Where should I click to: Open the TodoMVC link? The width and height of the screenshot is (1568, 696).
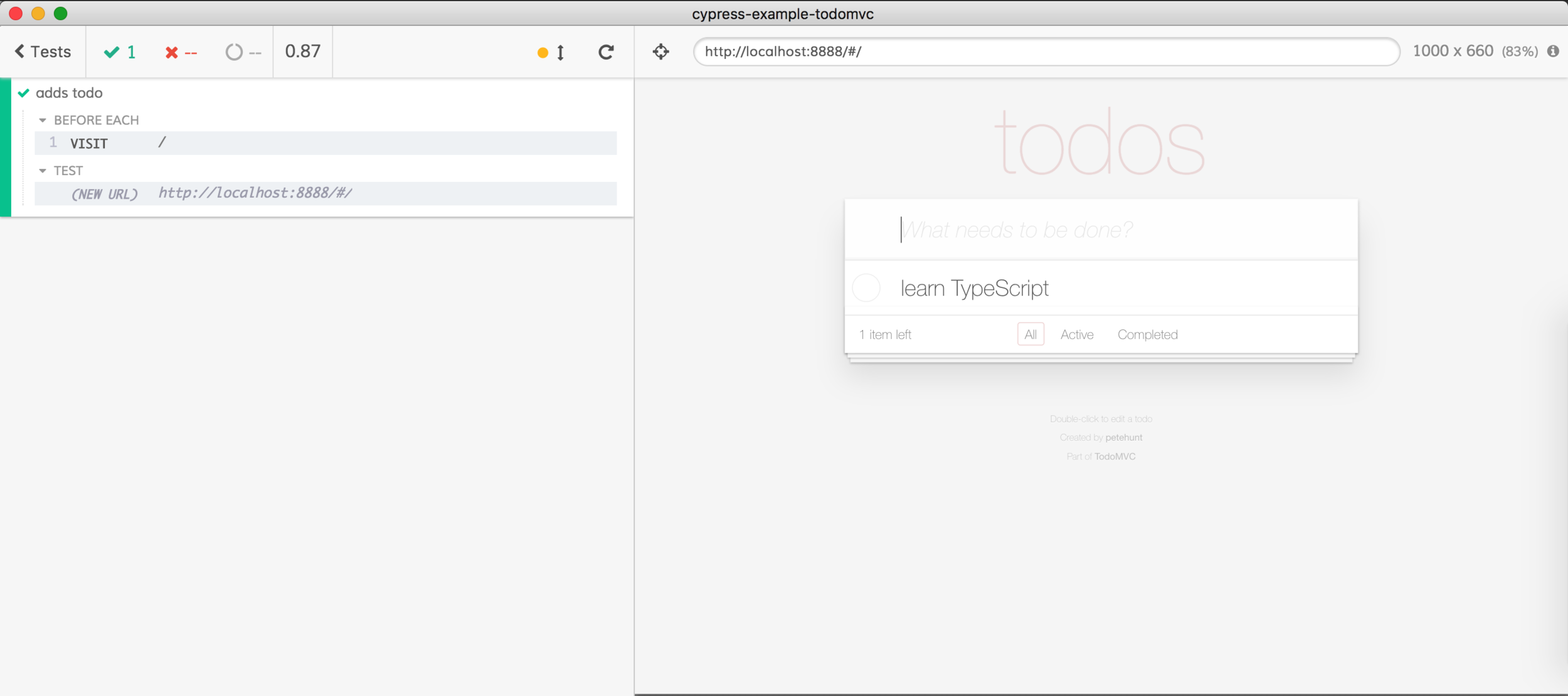click(1115, 456)
